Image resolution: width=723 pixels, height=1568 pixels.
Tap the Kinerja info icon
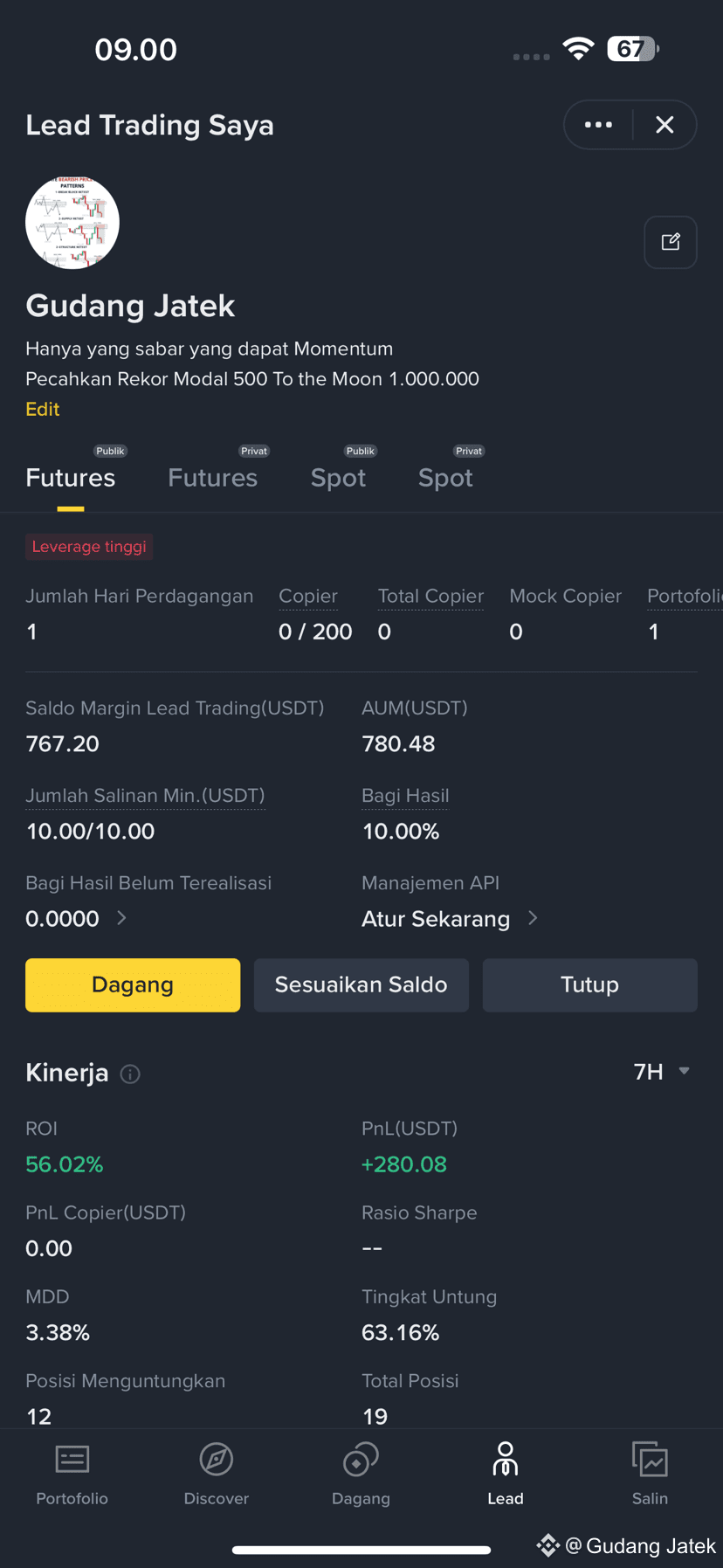point(130,1074)
